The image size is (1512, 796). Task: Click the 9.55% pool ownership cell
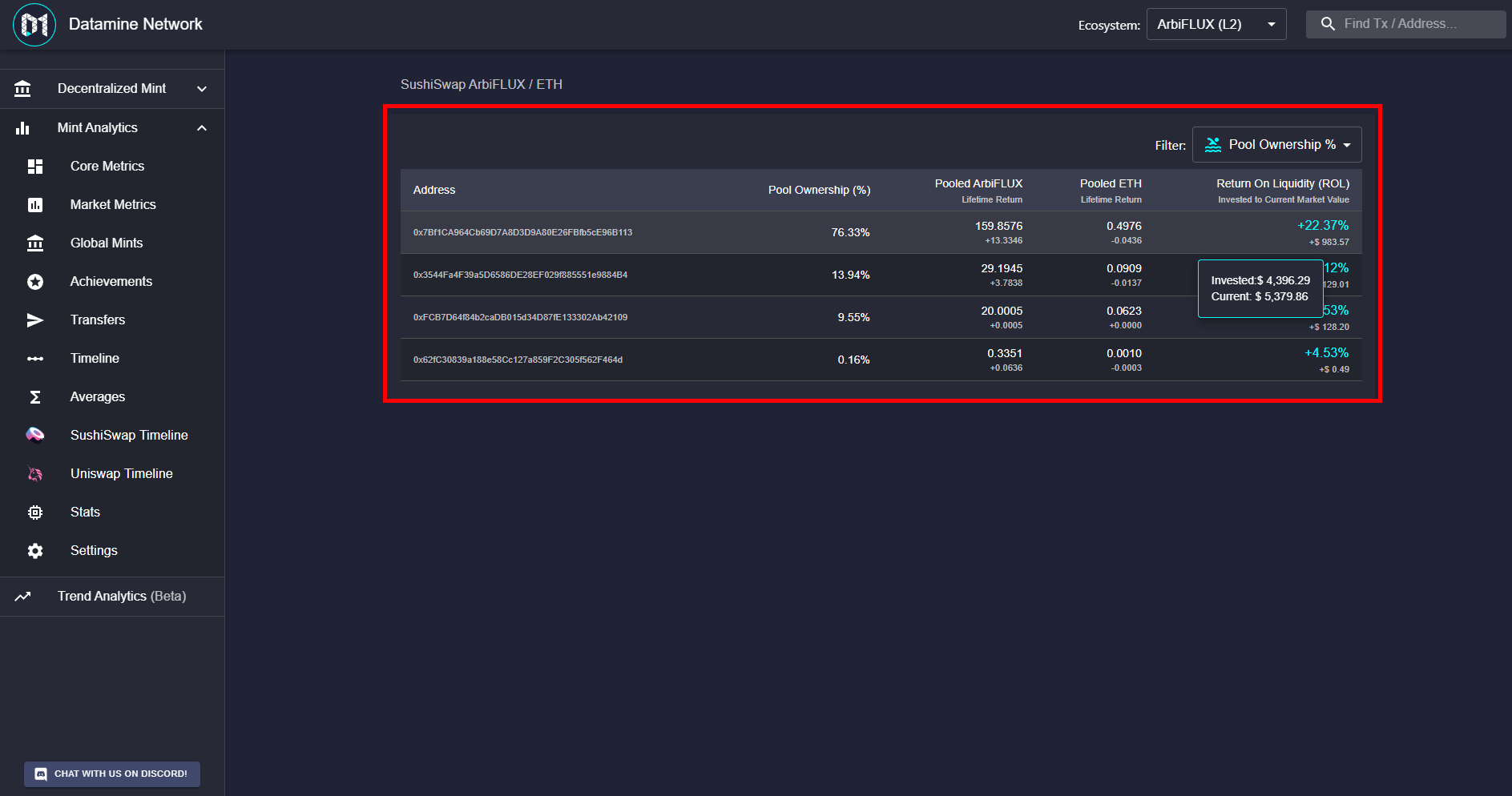tap(853, 318)
